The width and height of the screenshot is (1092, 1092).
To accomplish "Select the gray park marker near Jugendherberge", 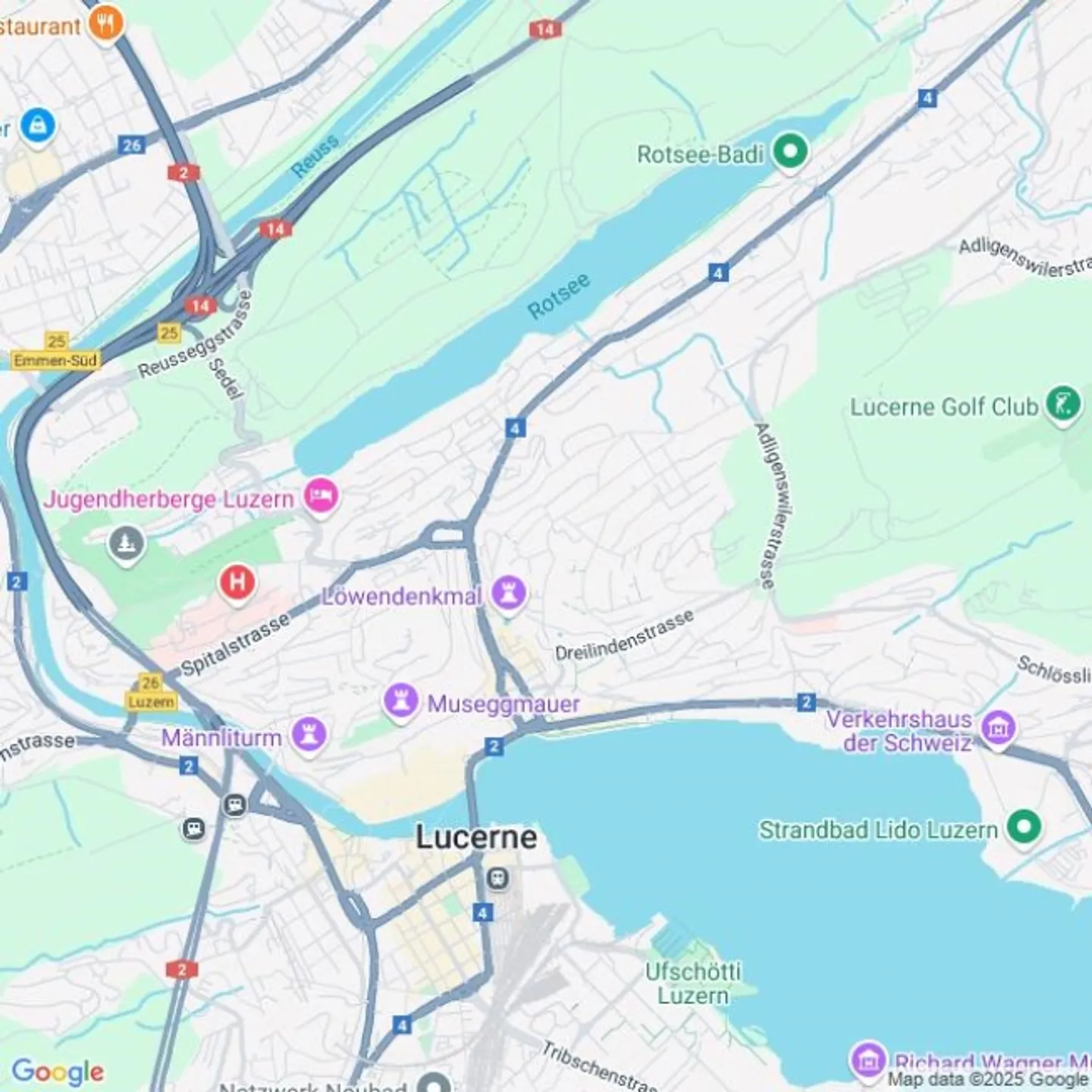I will point(127,544).
